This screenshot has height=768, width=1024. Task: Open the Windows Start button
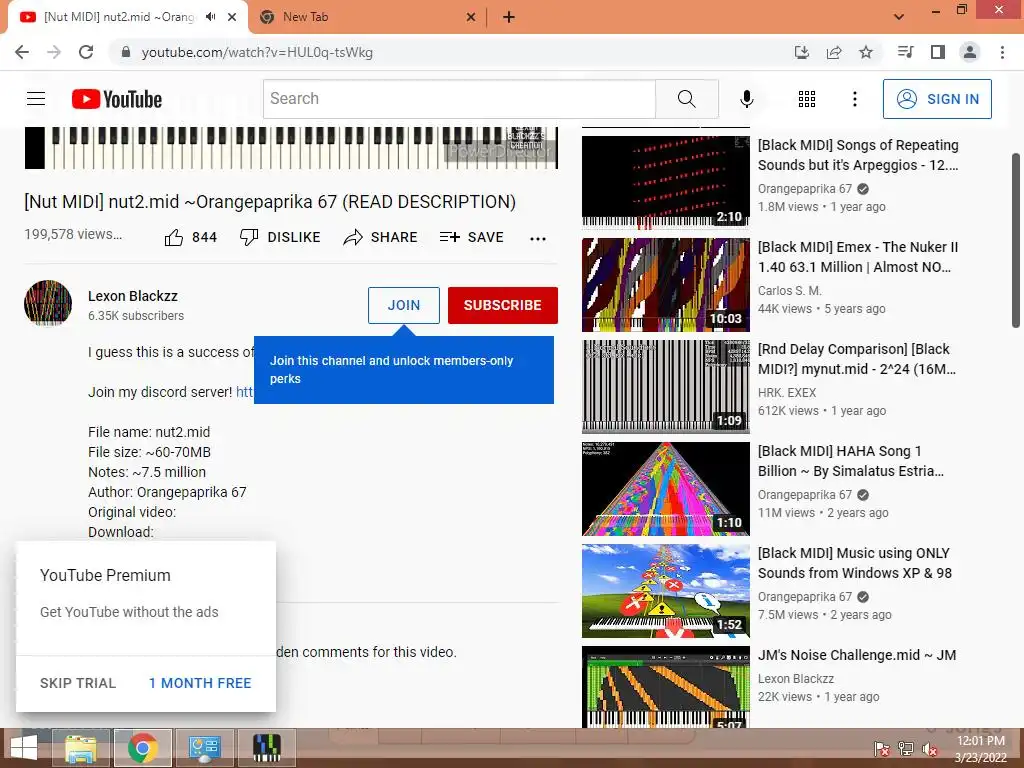click(24, 748)
